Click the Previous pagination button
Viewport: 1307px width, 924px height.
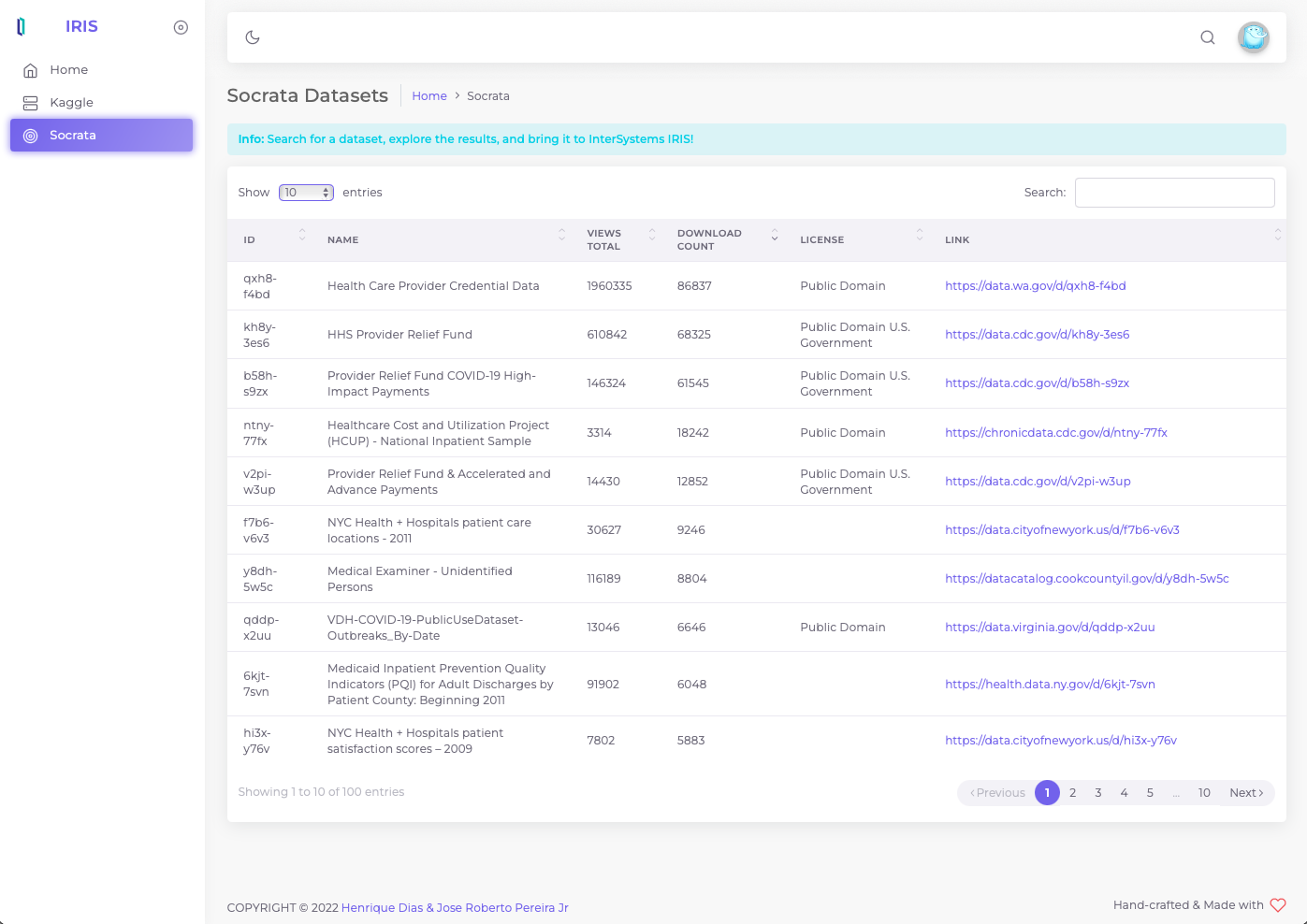pyautogui.click(x=997, y=793)
